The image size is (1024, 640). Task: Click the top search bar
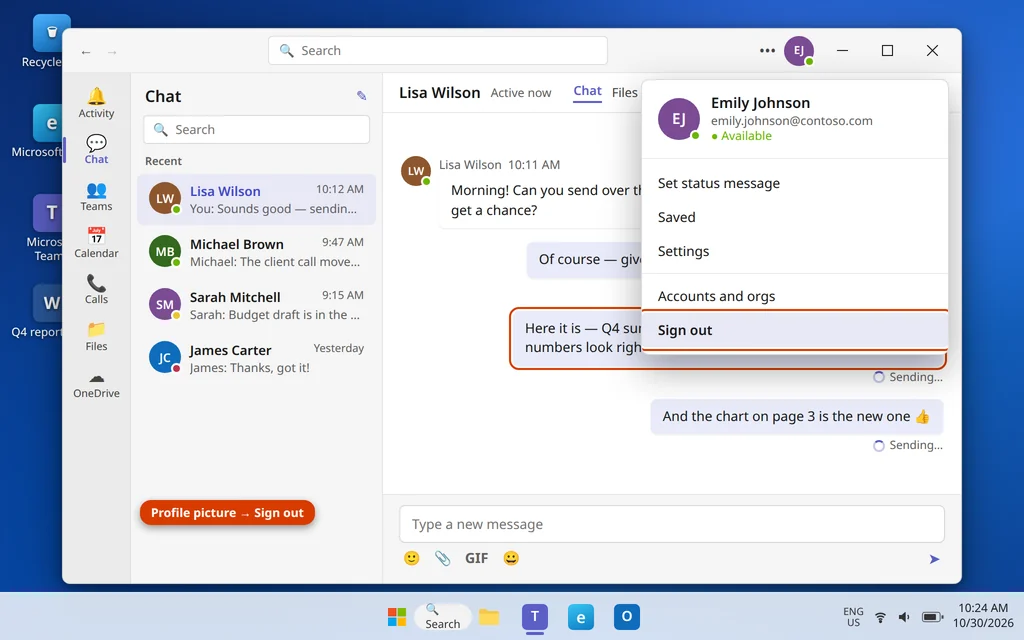coord(438,50)
